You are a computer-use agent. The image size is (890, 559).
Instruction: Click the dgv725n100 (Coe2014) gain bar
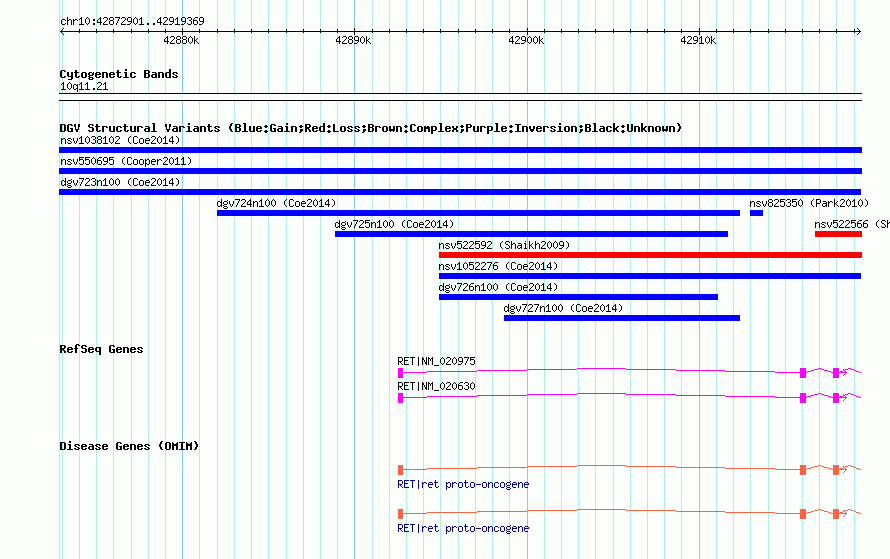click(x=531, y=234)
